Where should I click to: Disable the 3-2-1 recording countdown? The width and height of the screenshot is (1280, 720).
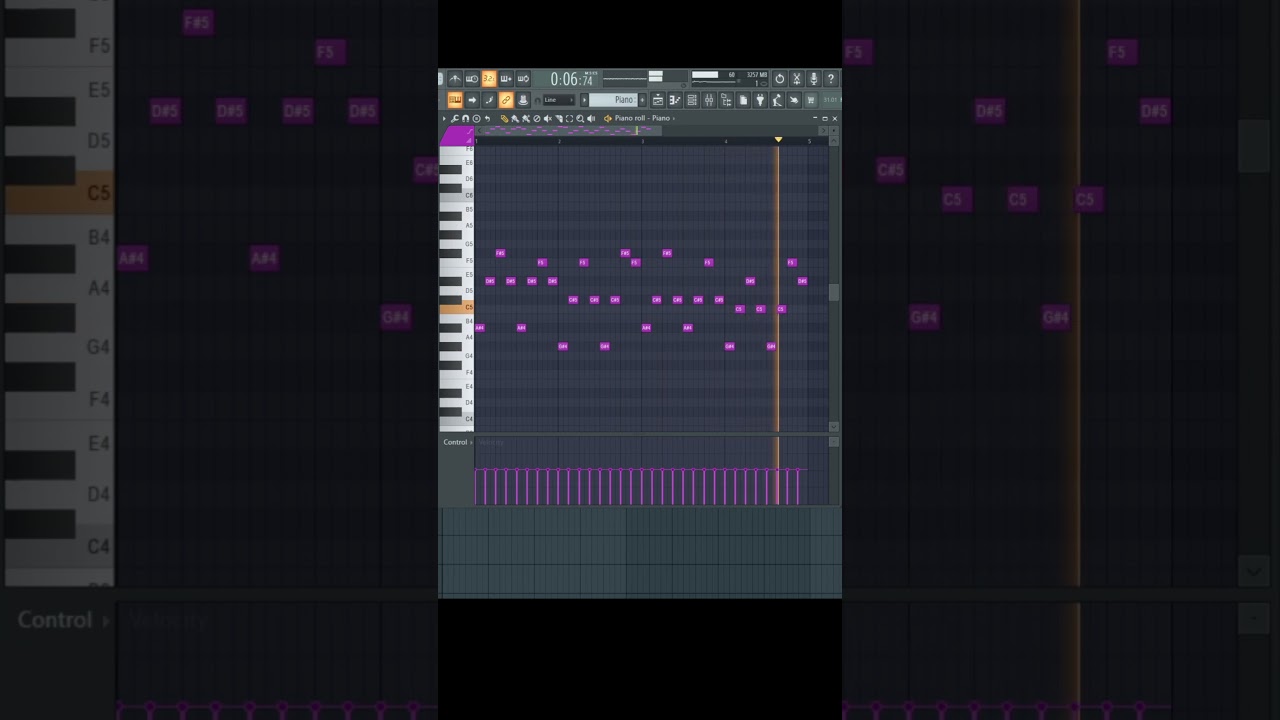point(489,79)
